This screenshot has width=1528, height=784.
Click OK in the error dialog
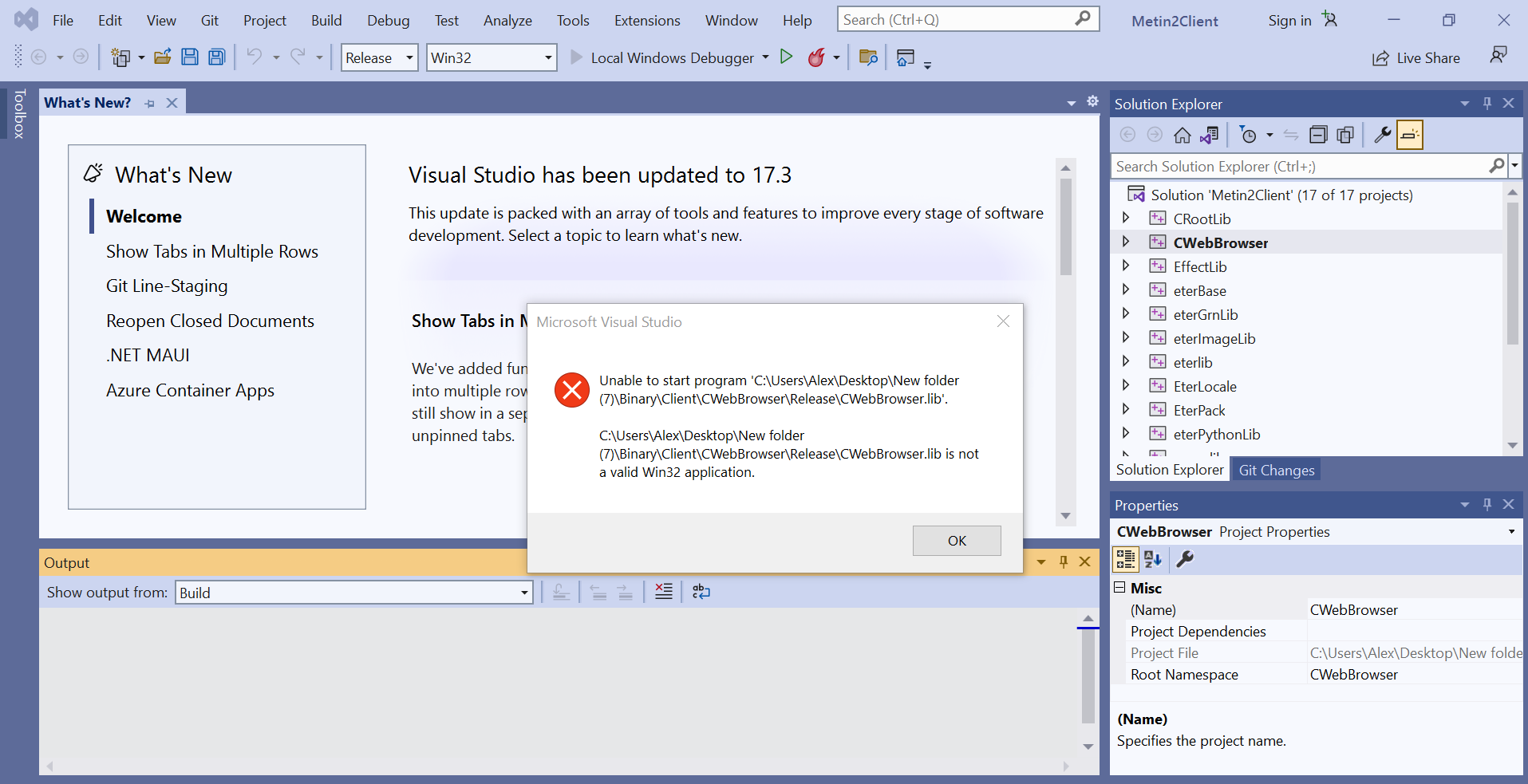tap(957, 541)
